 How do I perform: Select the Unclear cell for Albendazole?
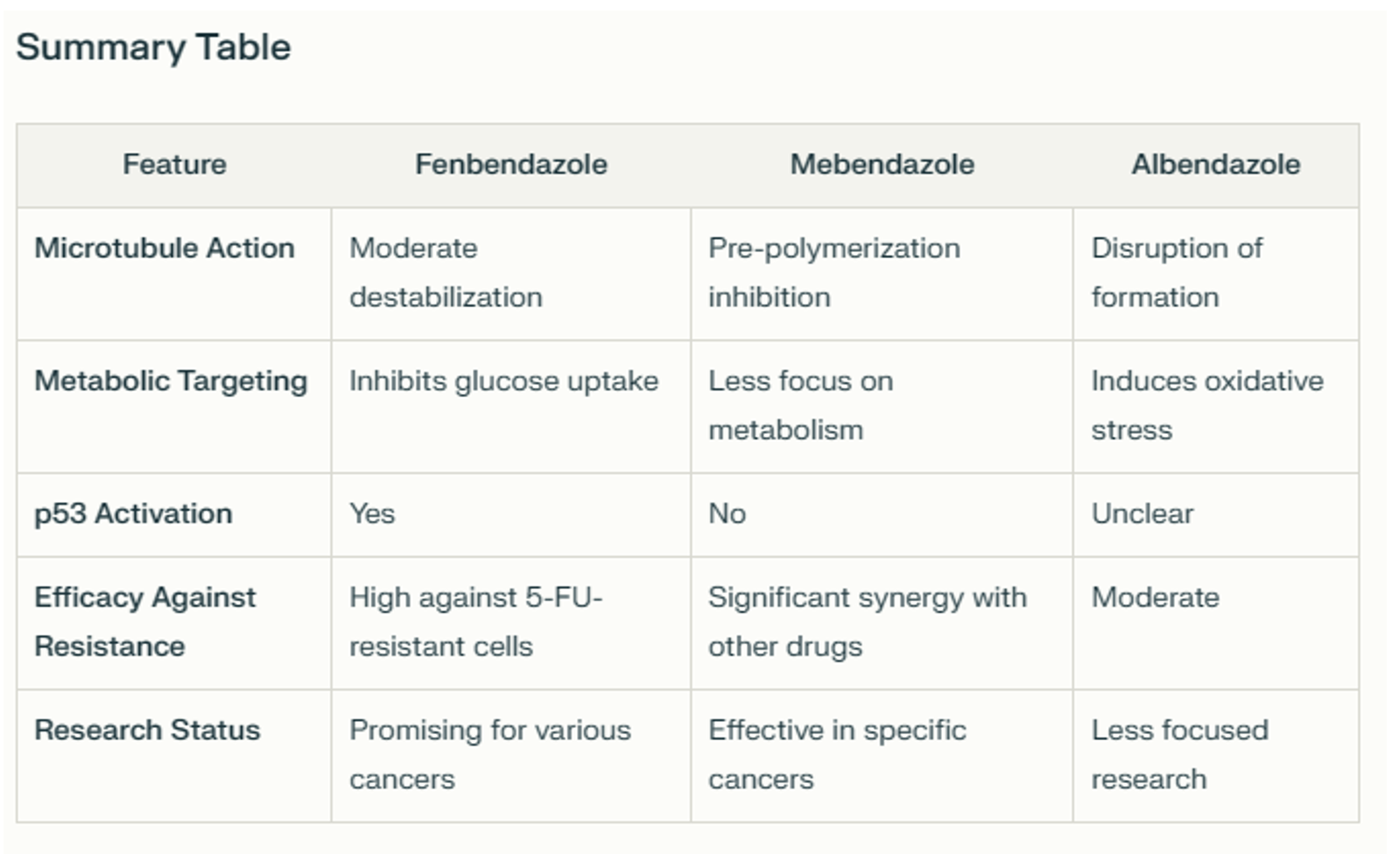tap(1142, 514)
